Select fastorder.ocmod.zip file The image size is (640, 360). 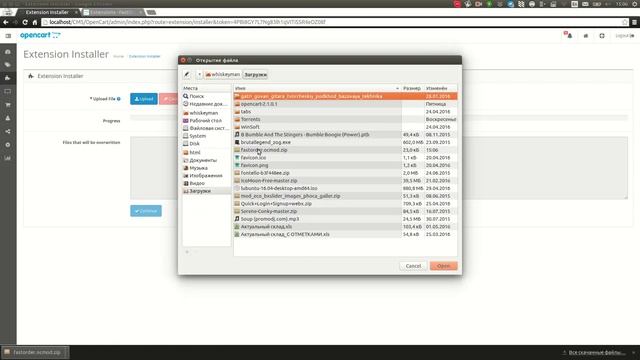(x=345, y=150)
